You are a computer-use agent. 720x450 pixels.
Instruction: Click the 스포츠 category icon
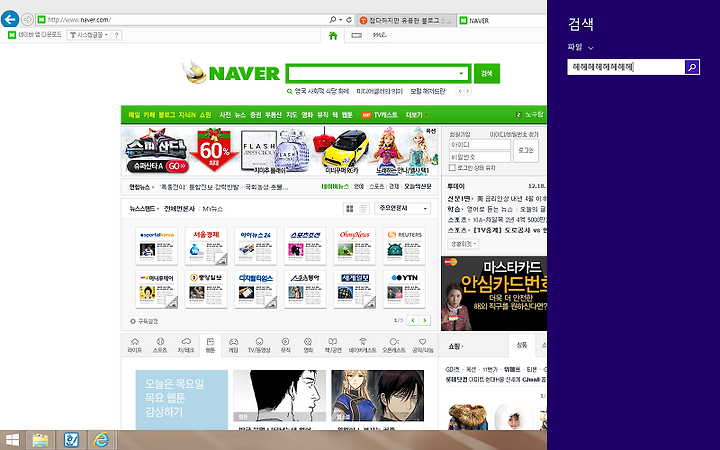(x=160, y=345)
